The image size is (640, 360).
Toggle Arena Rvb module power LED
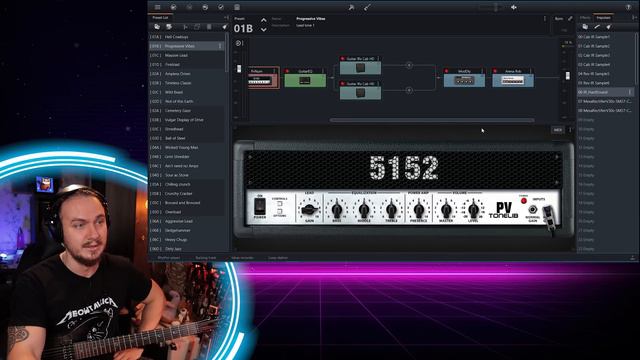(x=495, y=71)
